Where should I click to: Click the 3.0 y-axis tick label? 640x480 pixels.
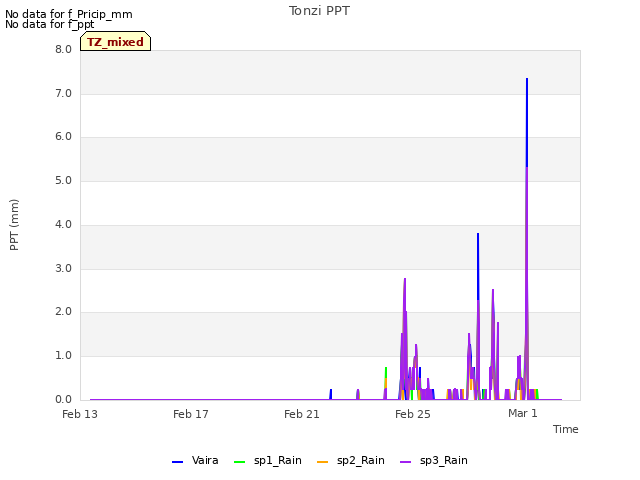63,269
